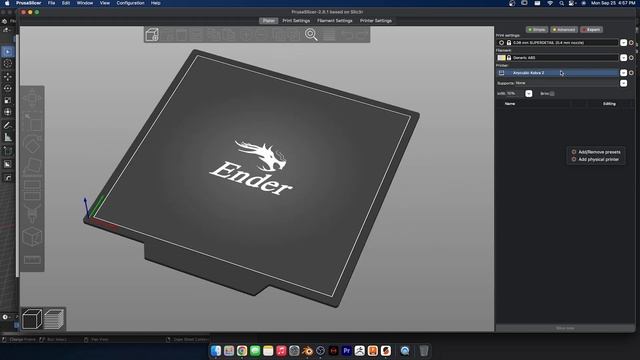Select the Place on face gizmo

click(32, 167)
